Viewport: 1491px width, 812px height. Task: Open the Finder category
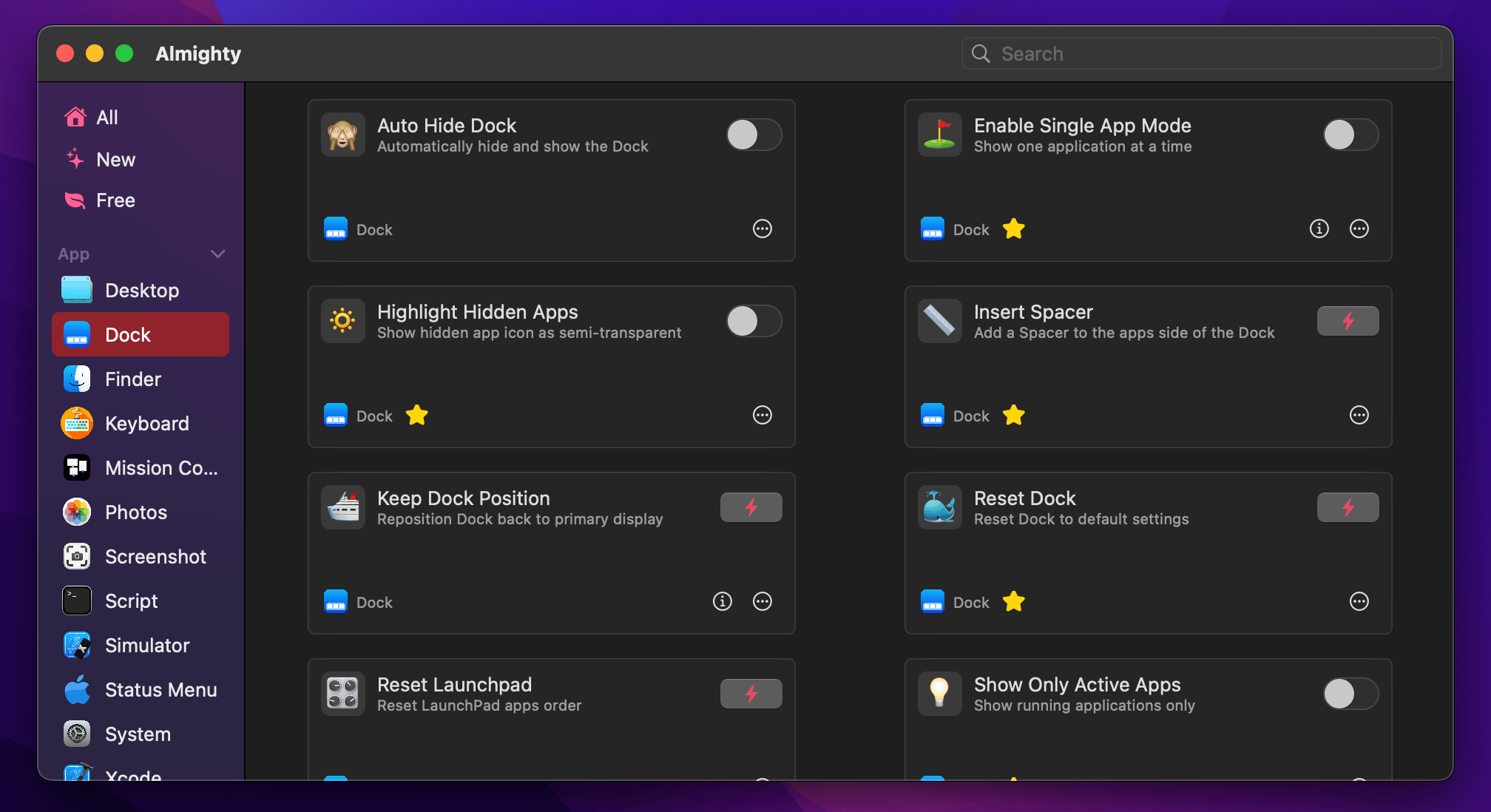click(141, 379)
